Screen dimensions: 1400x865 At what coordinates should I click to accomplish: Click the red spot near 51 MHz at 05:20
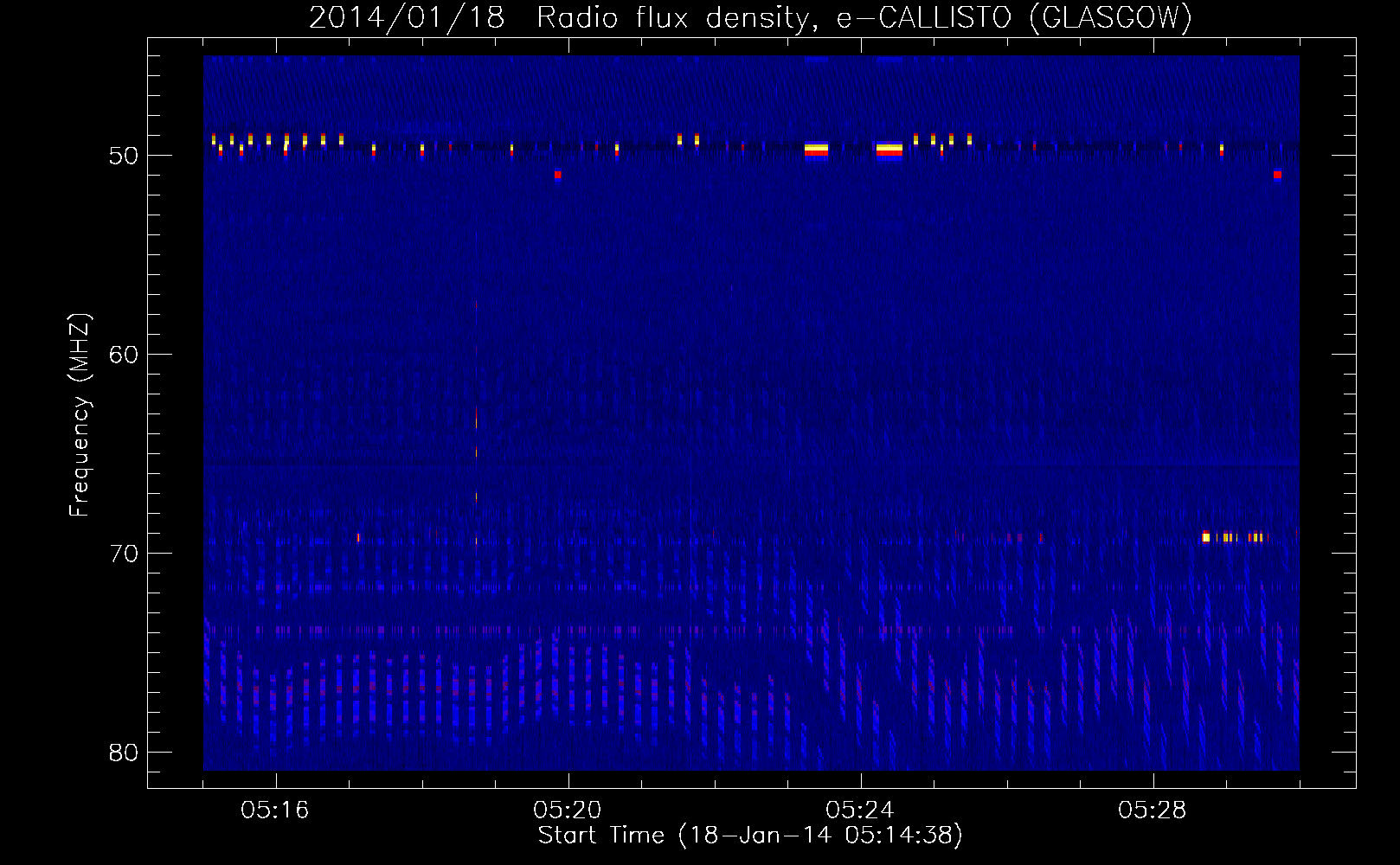[558, 175]
